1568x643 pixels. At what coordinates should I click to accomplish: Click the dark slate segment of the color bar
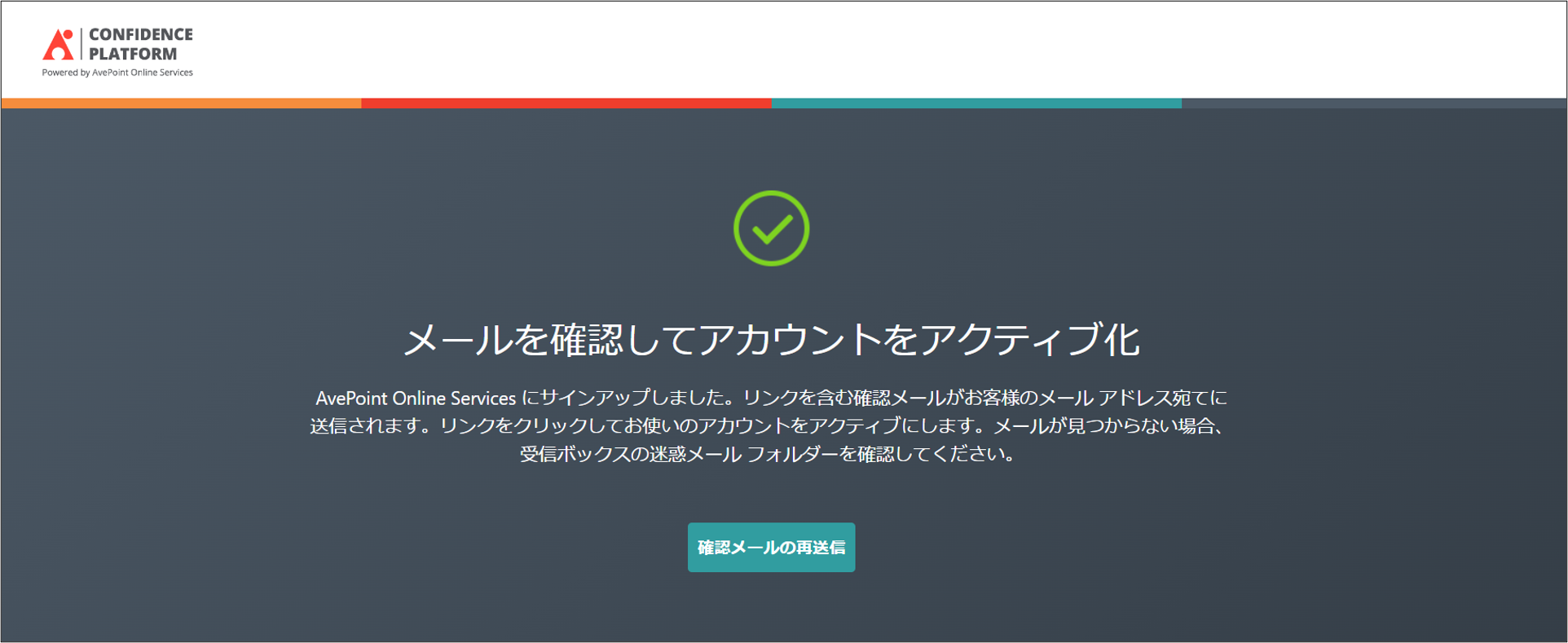coord(1373,103)
